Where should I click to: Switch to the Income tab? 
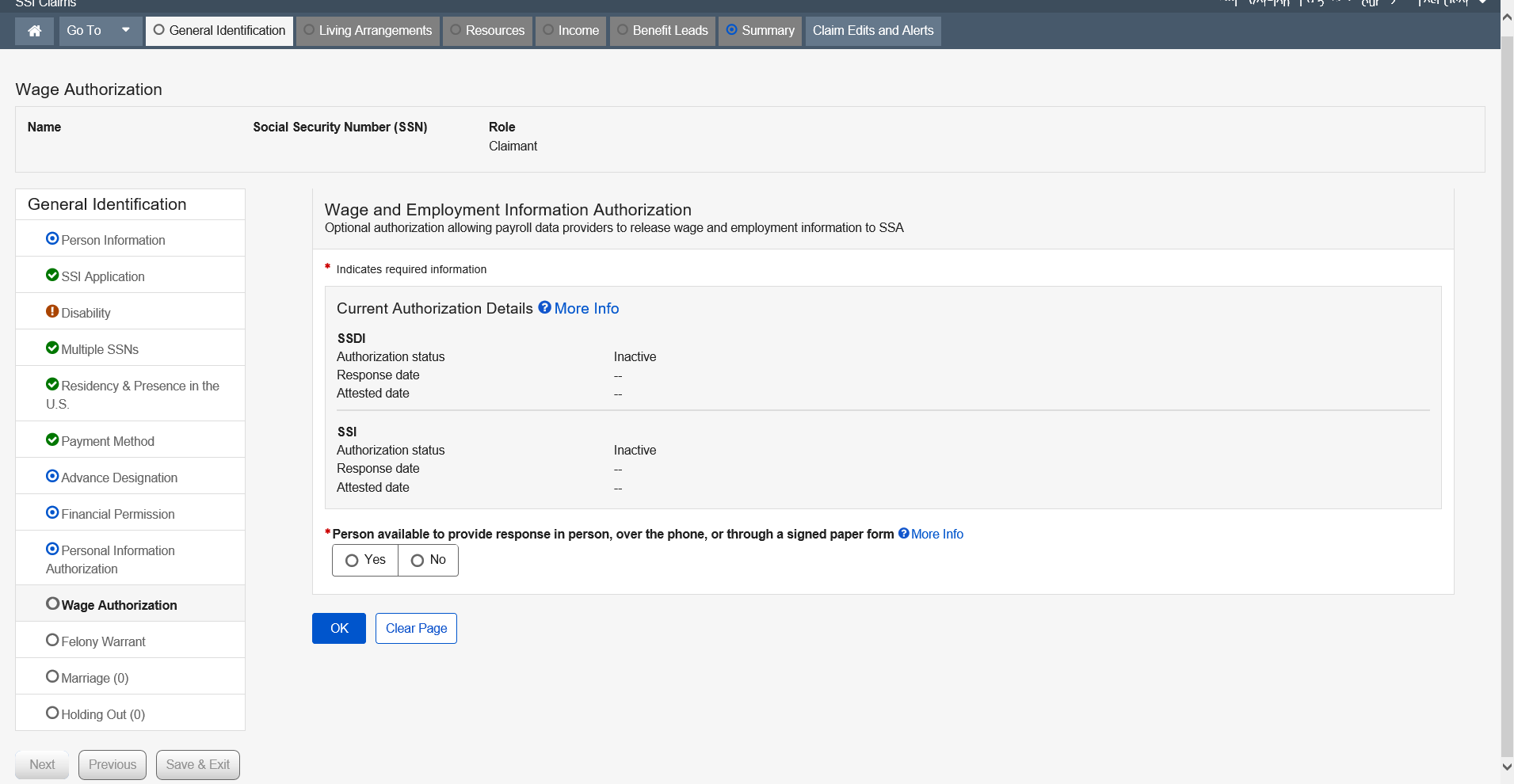tap(571, 31)
